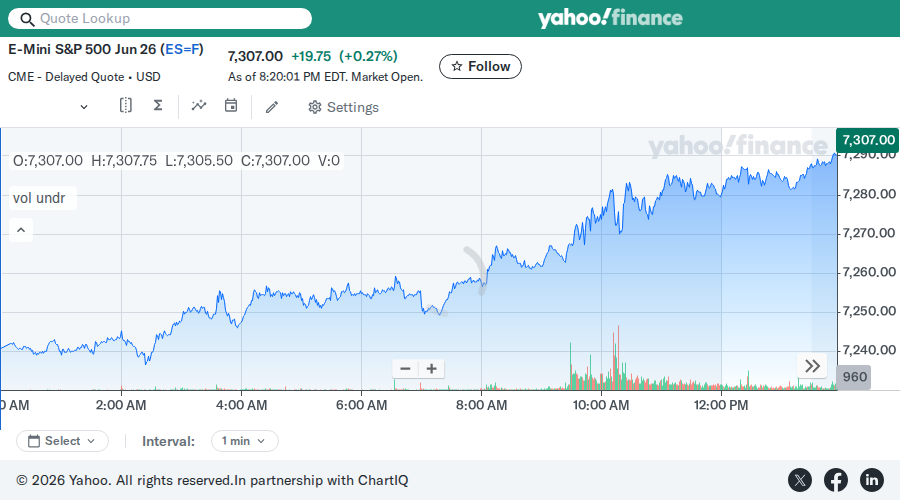This screenshot has width=900, height=500.
Task: Open the Select date range dropdown
Action: [x=63, y=441]
